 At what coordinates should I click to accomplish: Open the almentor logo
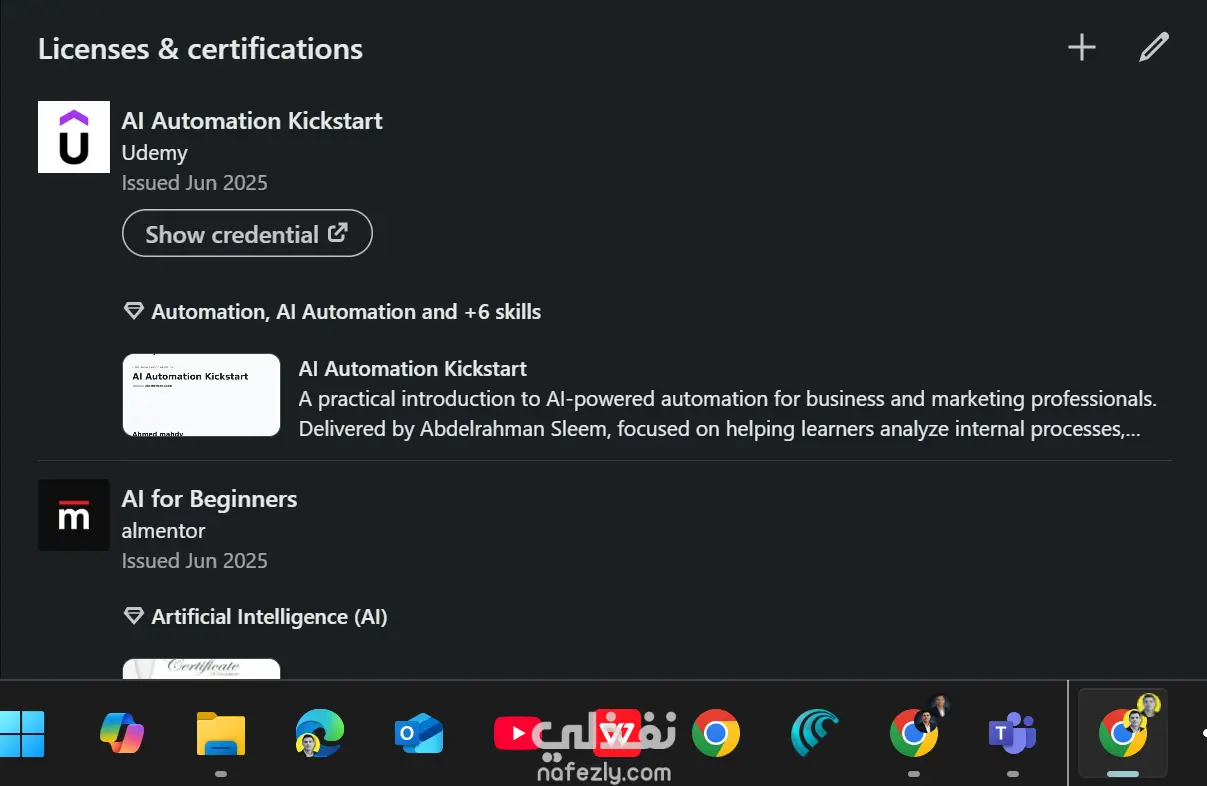pos(74,515)
